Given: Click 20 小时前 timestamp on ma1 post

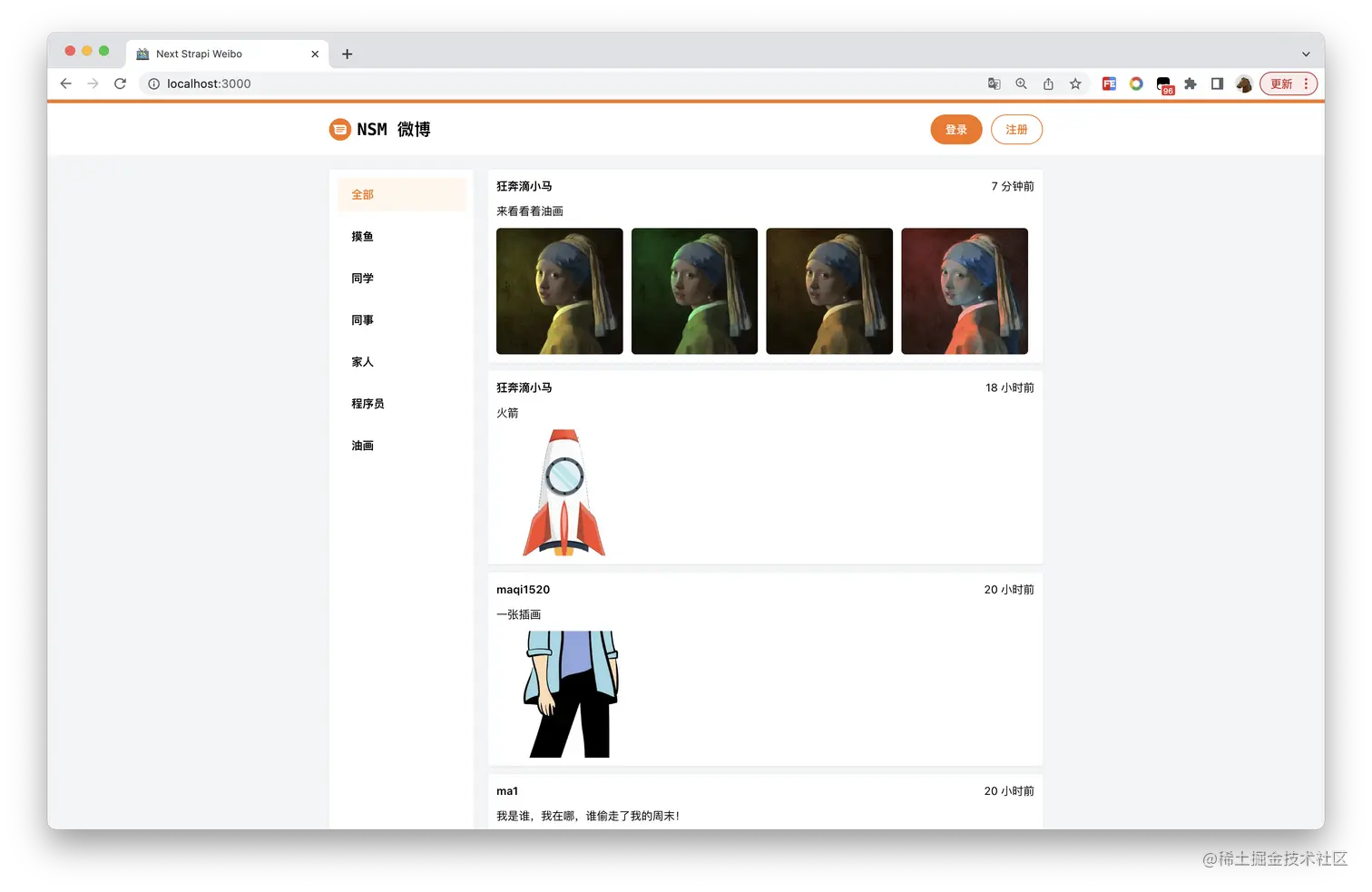Looking at the screenshot, I should click(1009, 790).
